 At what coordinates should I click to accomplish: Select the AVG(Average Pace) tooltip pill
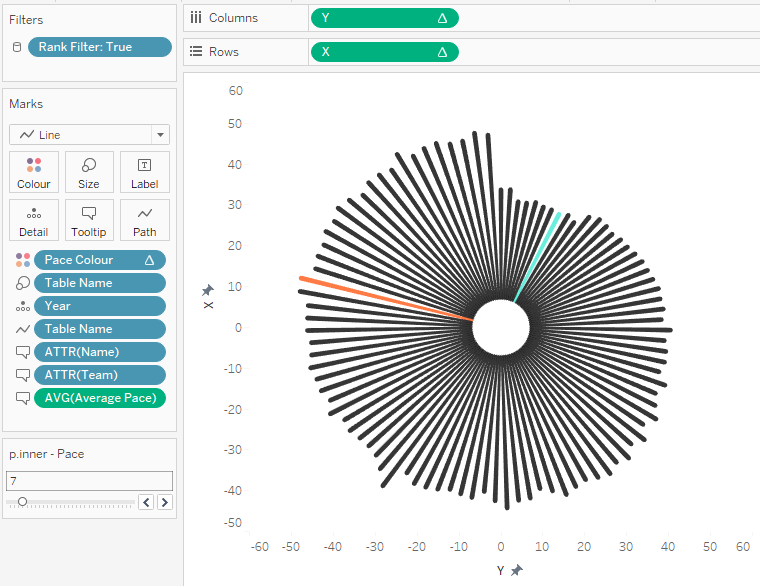point(99,398)
